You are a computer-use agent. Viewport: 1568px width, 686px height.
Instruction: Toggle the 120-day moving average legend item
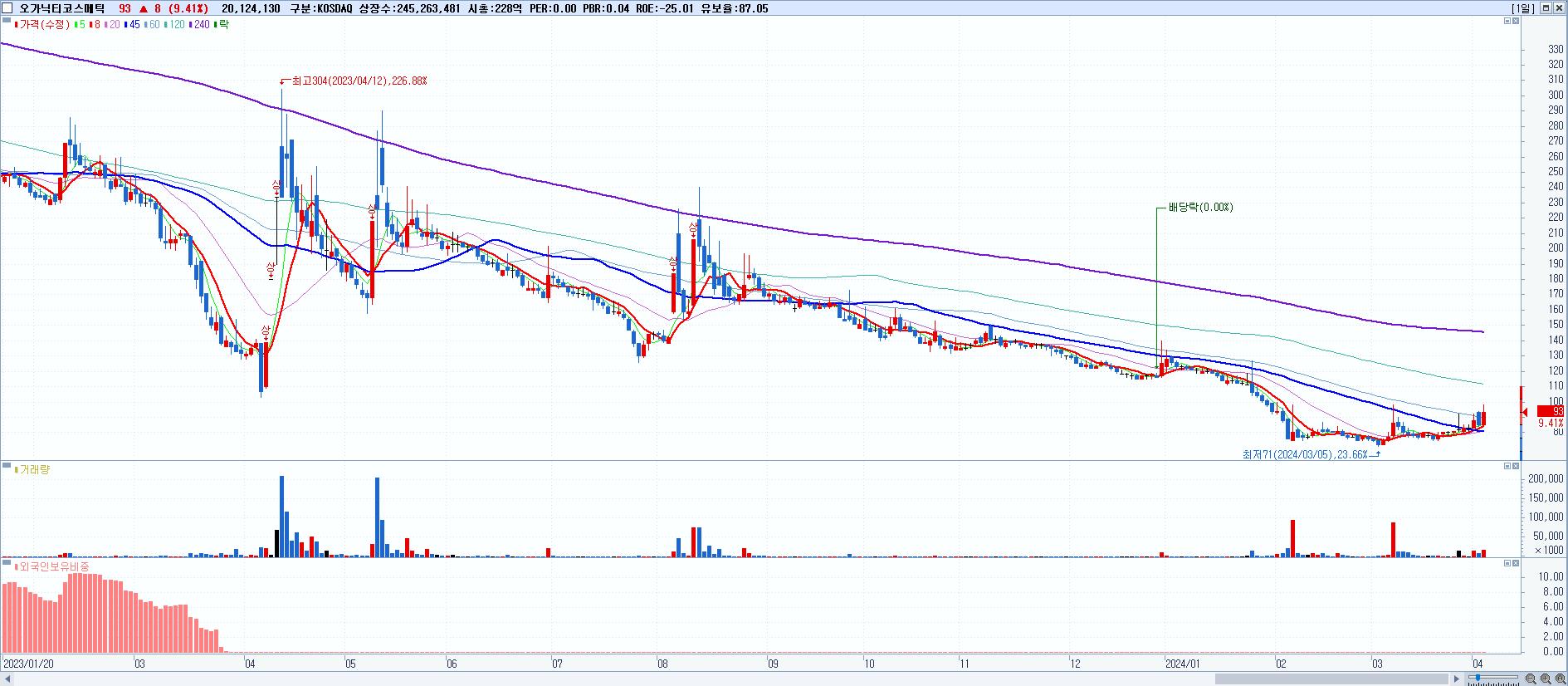[174, 25]
